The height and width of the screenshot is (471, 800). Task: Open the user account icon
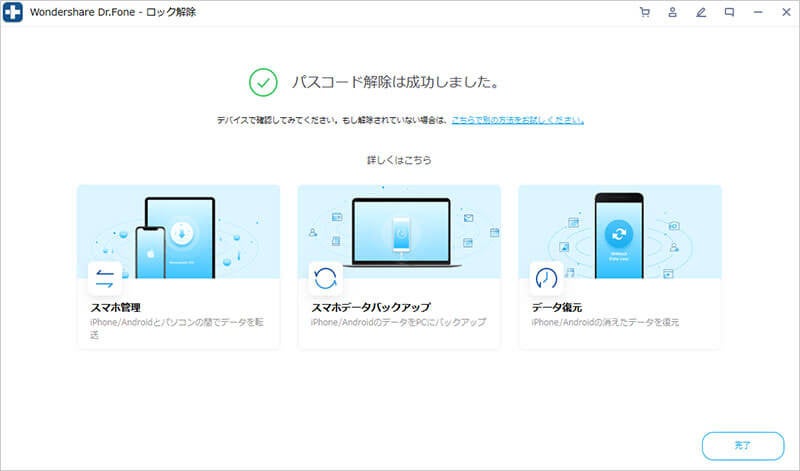click(x=672, y=12)
